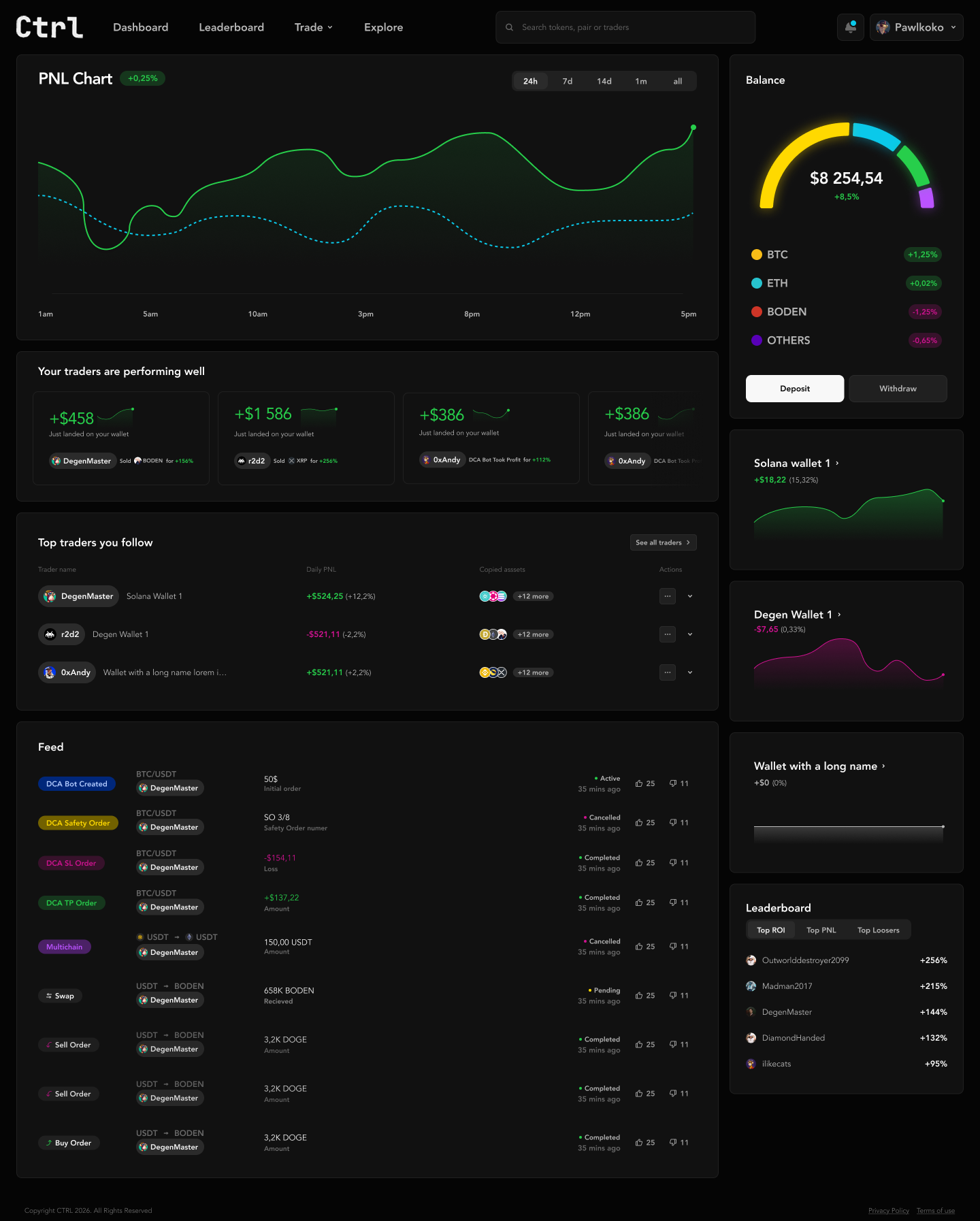
Task: Dislike the DCA Safety Order feed item
Action: point(679,823)
